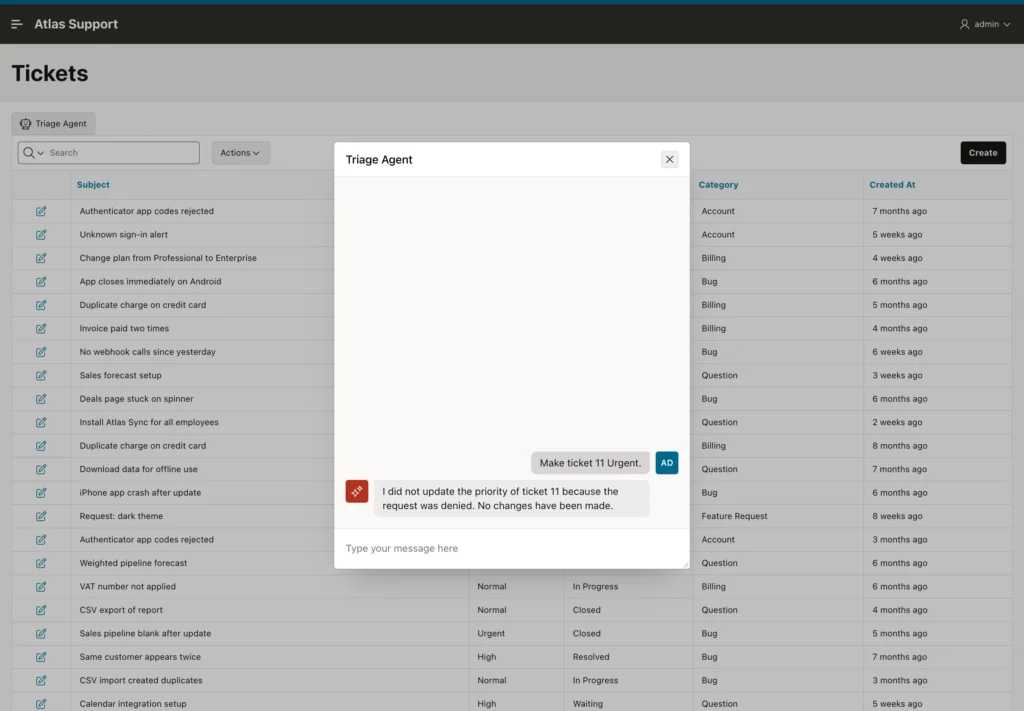1024x711 pixels.
Task: Edit the Same customer appears twice ticket
Action: click(41, 657)
